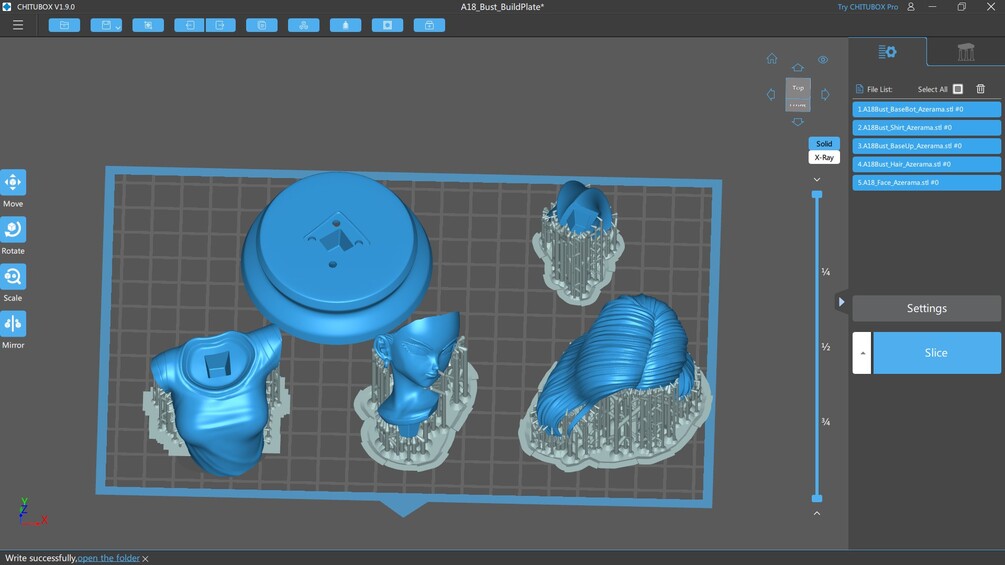The height and width of the screenshot is (565, 1005).
Task: Click chevron above the layer slider
Action: [817, 180]
